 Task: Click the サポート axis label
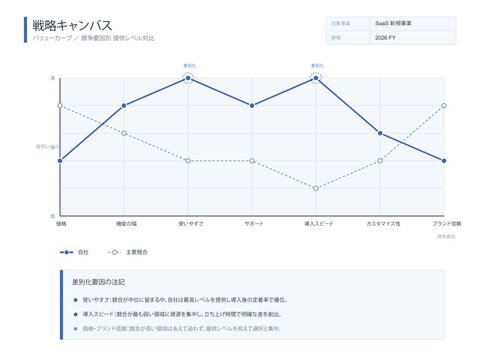click(254, 224)
